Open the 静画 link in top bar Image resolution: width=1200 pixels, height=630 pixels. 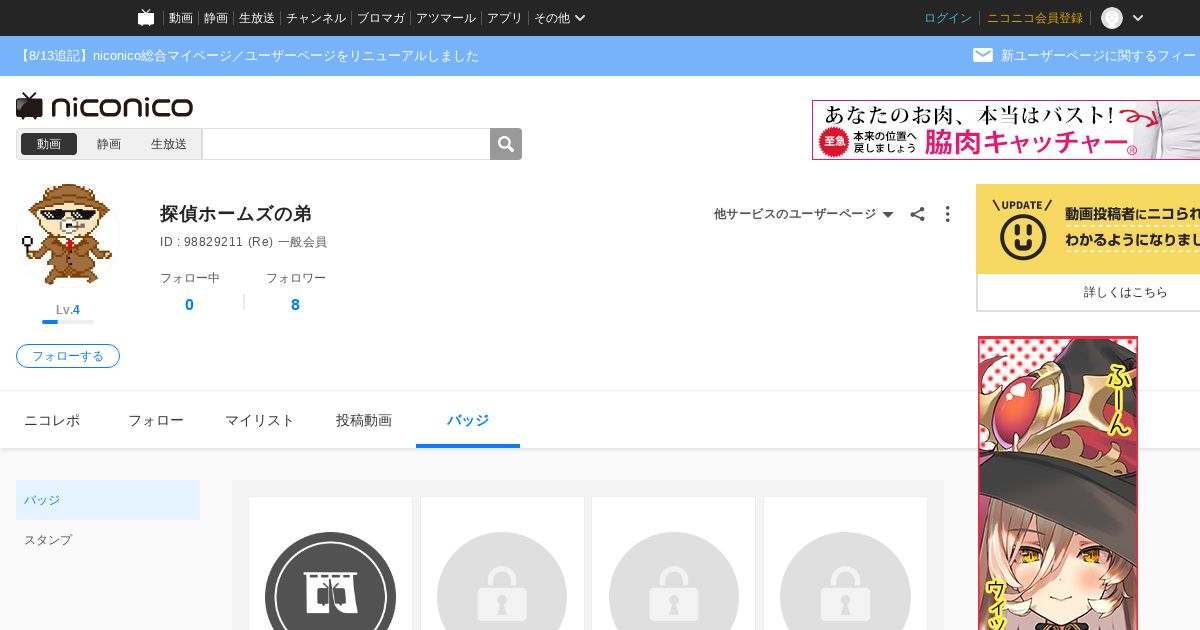[x=216, y=18]
